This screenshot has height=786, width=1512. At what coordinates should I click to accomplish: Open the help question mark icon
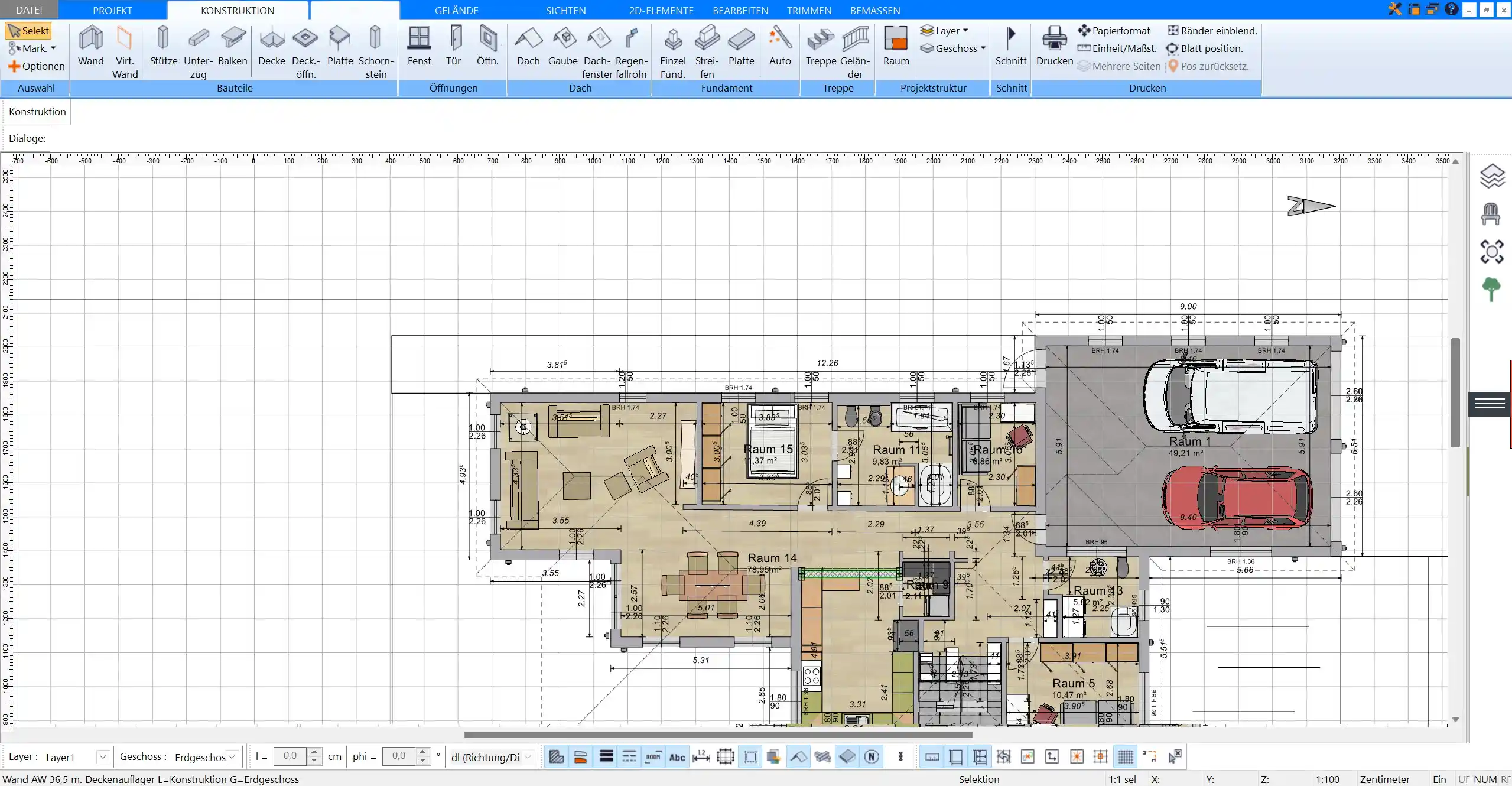1451,9
